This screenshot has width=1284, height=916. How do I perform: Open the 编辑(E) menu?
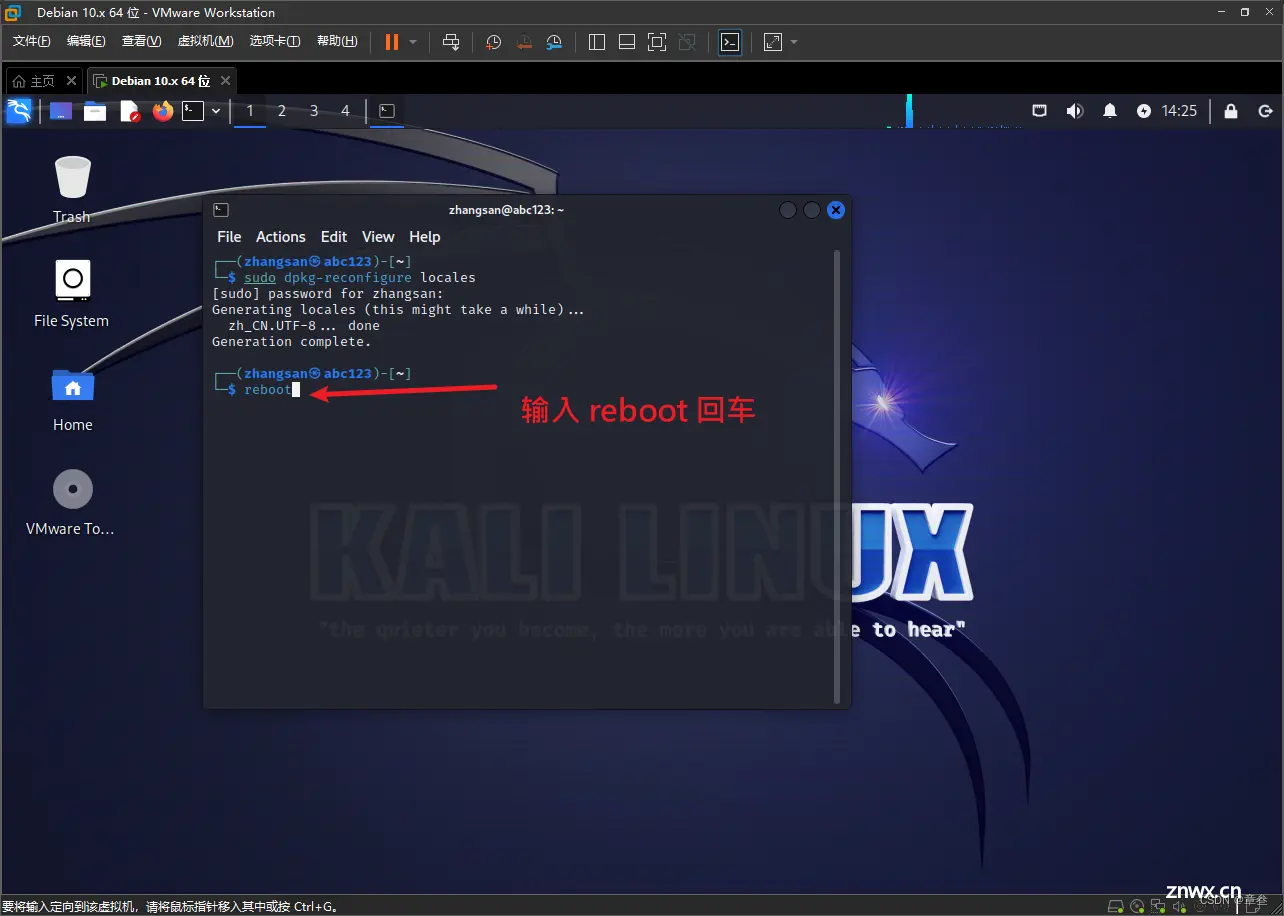(x=86, y=41)
